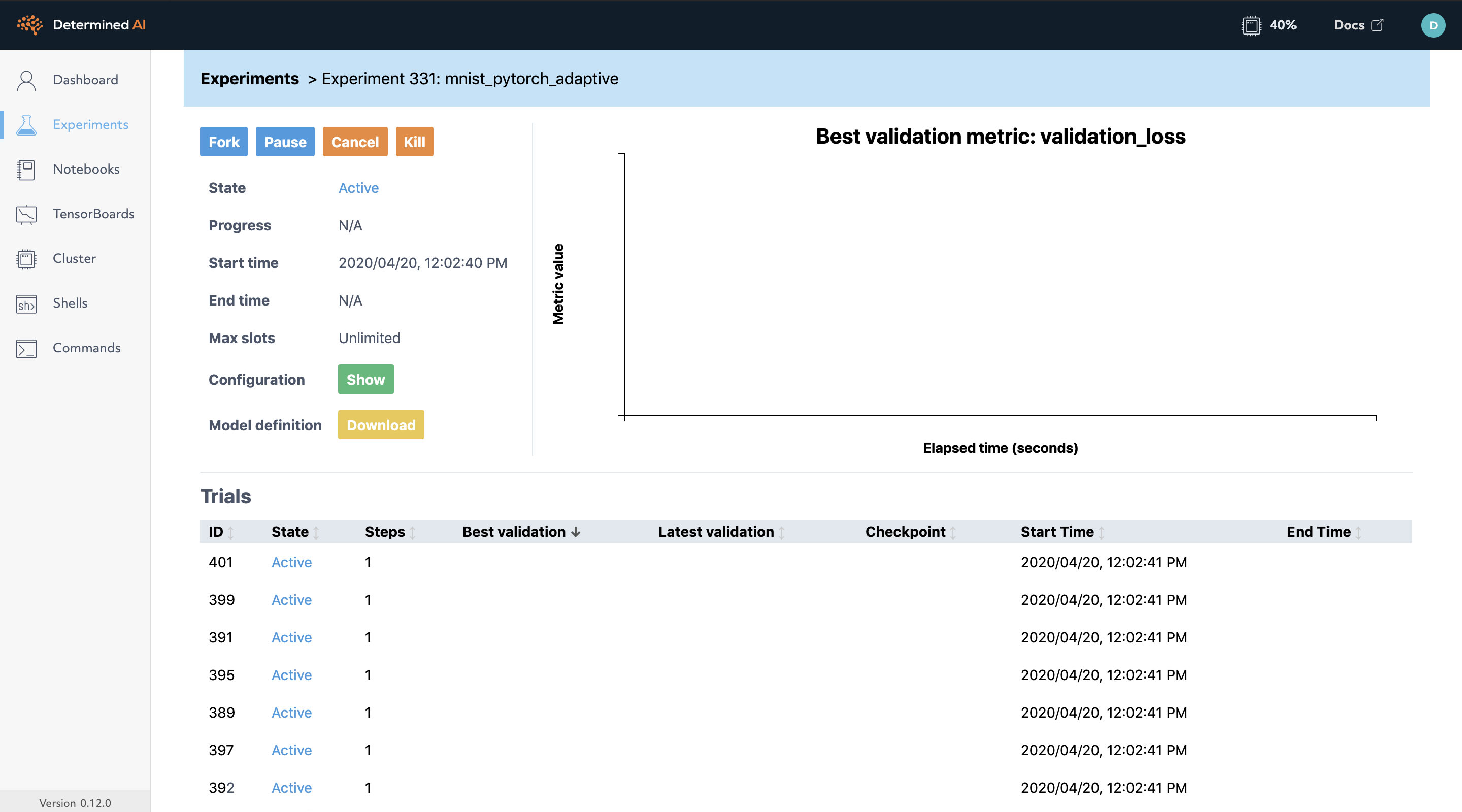Click the Unlimited max slots value
The height and width of the screenshot is (812, 1462).
point(370,338)
